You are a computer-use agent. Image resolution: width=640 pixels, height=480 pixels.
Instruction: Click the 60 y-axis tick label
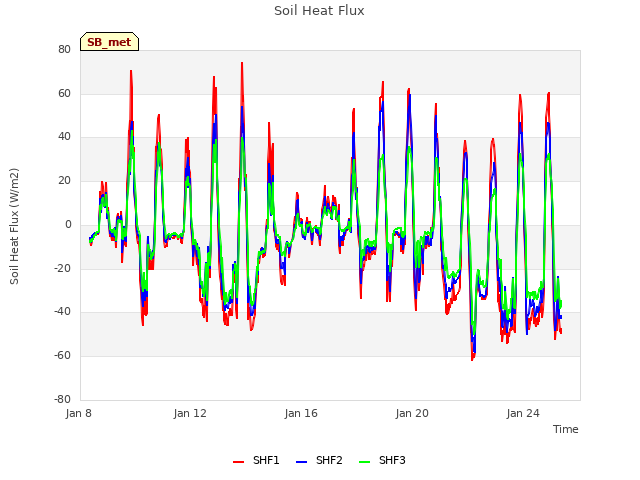click(64, 93)
